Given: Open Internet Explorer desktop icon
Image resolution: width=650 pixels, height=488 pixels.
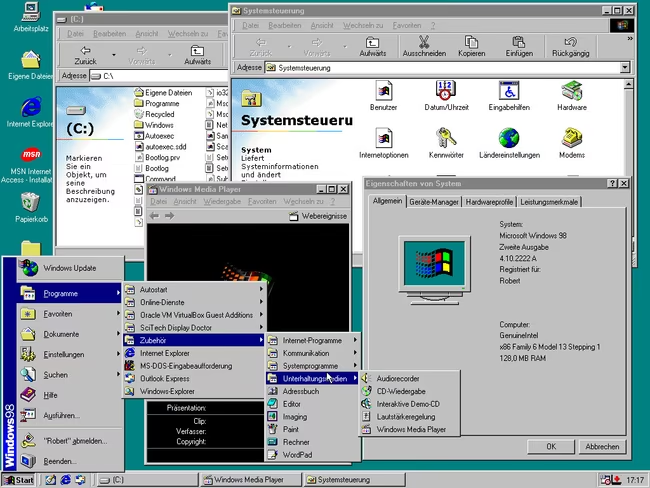Looking at the screenshot, I should pos(30,112).
